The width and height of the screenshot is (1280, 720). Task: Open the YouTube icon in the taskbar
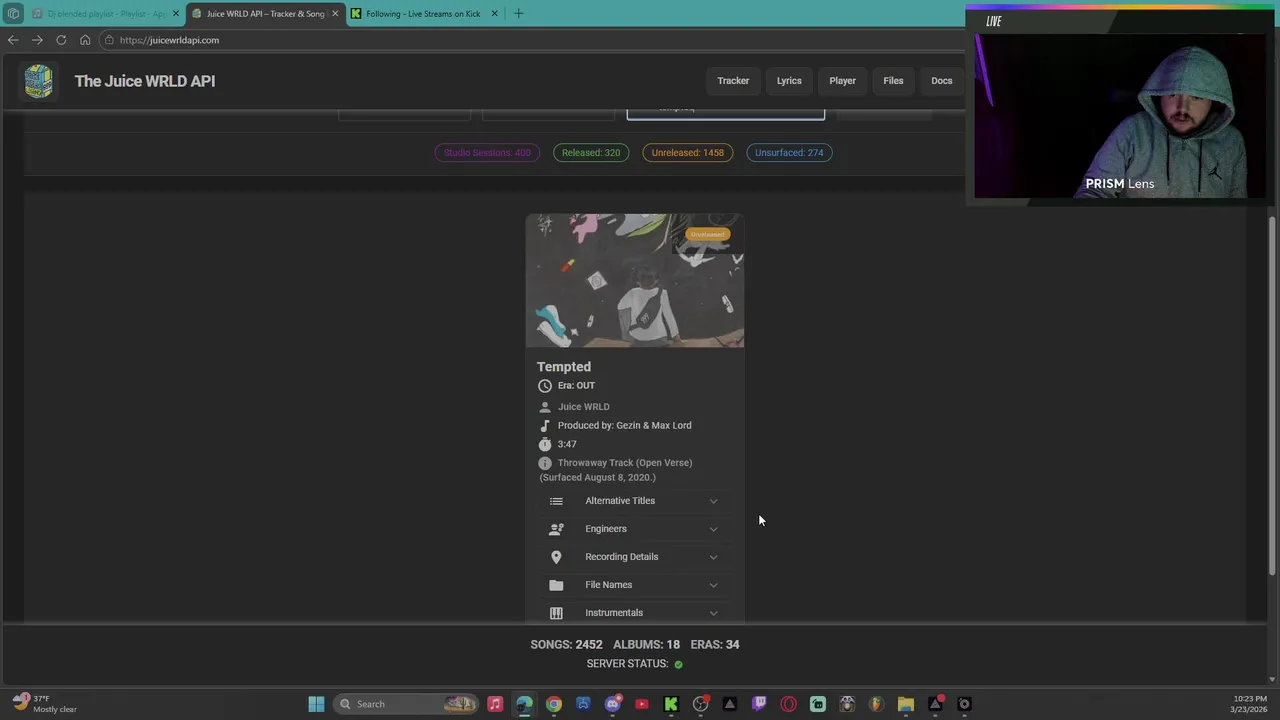(x=642, y=704)
